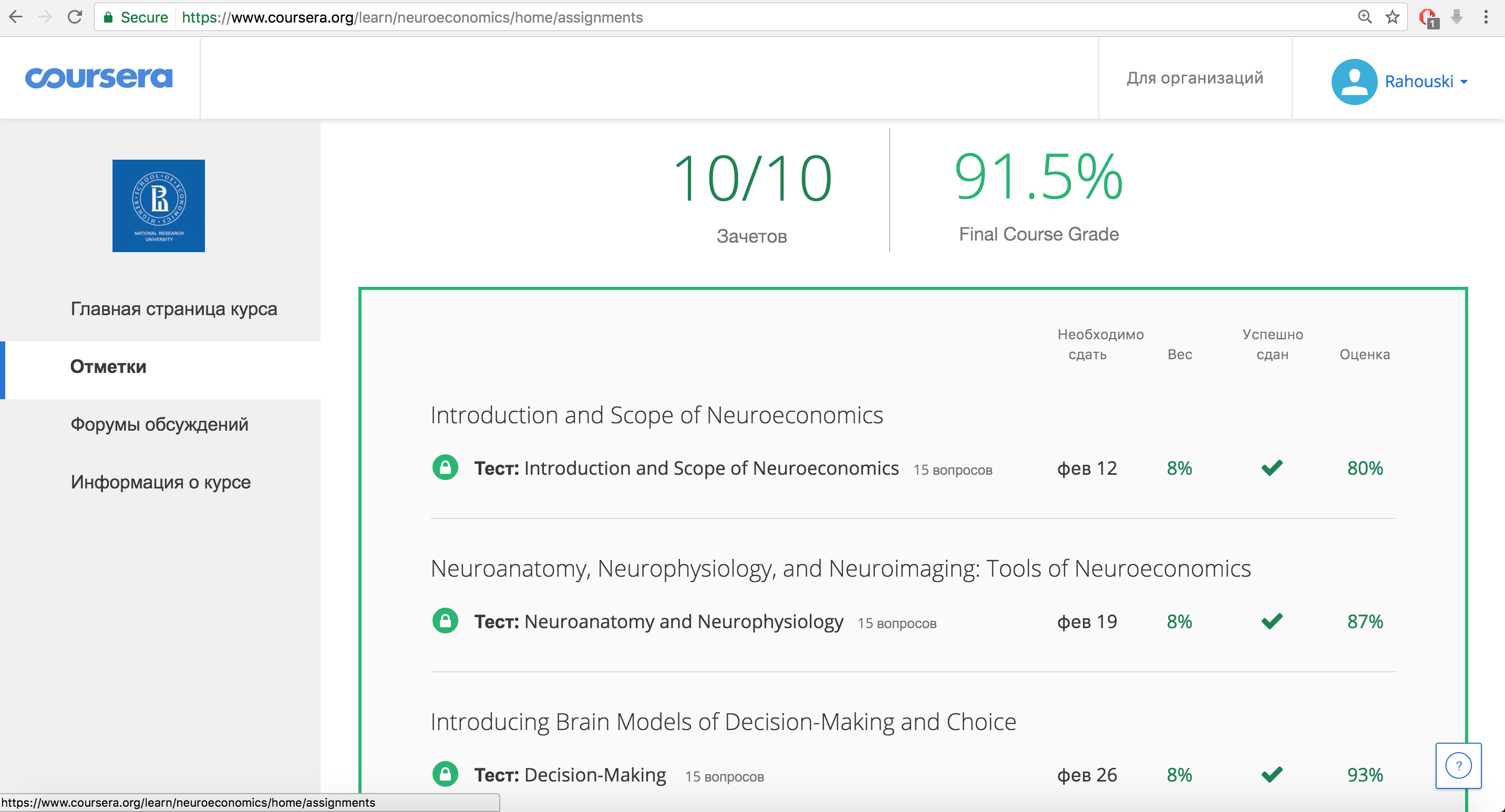The image size is (1505, 812).
Task: Open Главная страница курса sidebar item
Action: point(173,309)
